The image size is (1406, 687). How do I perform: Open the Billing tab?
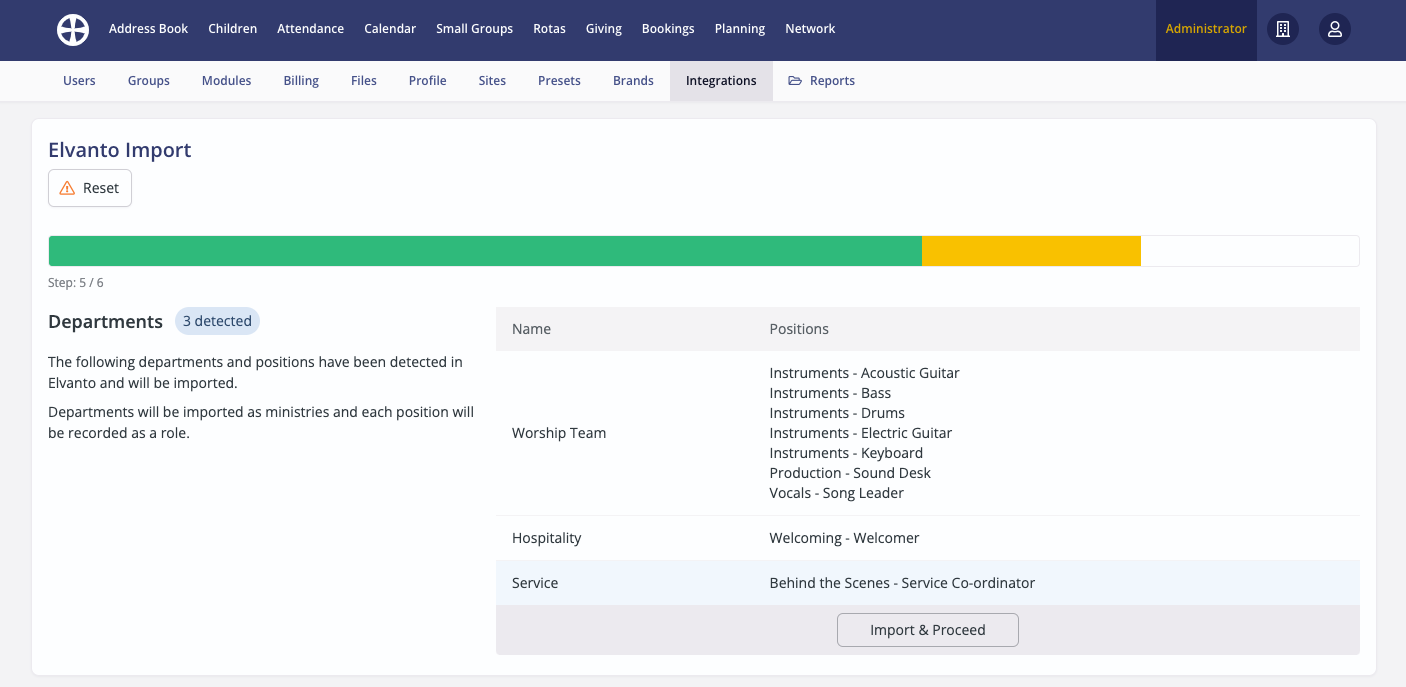(x=301, y=81)
